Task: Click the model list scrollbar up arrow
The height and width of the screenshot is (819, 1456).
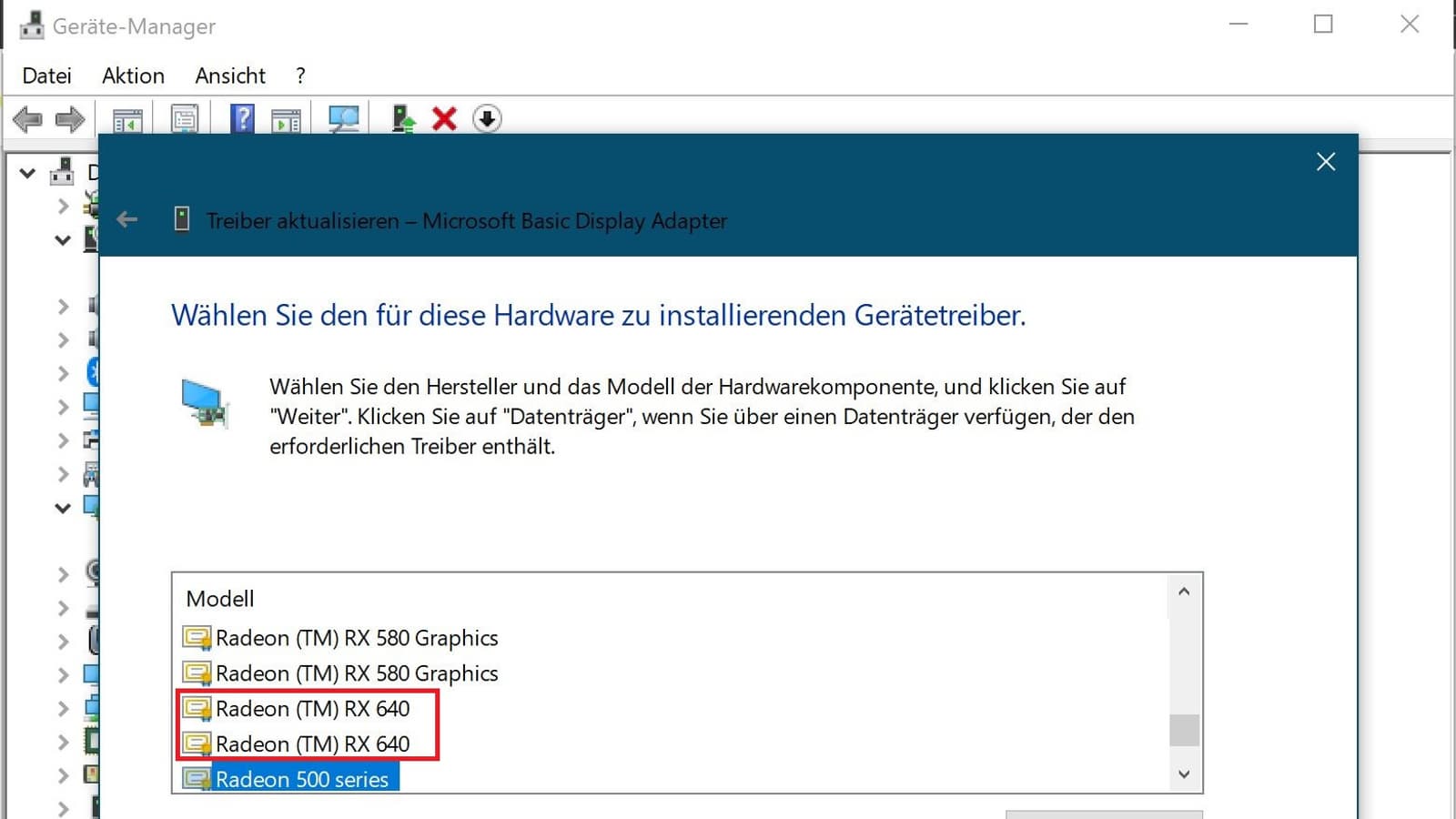Action: (1184, 591)
